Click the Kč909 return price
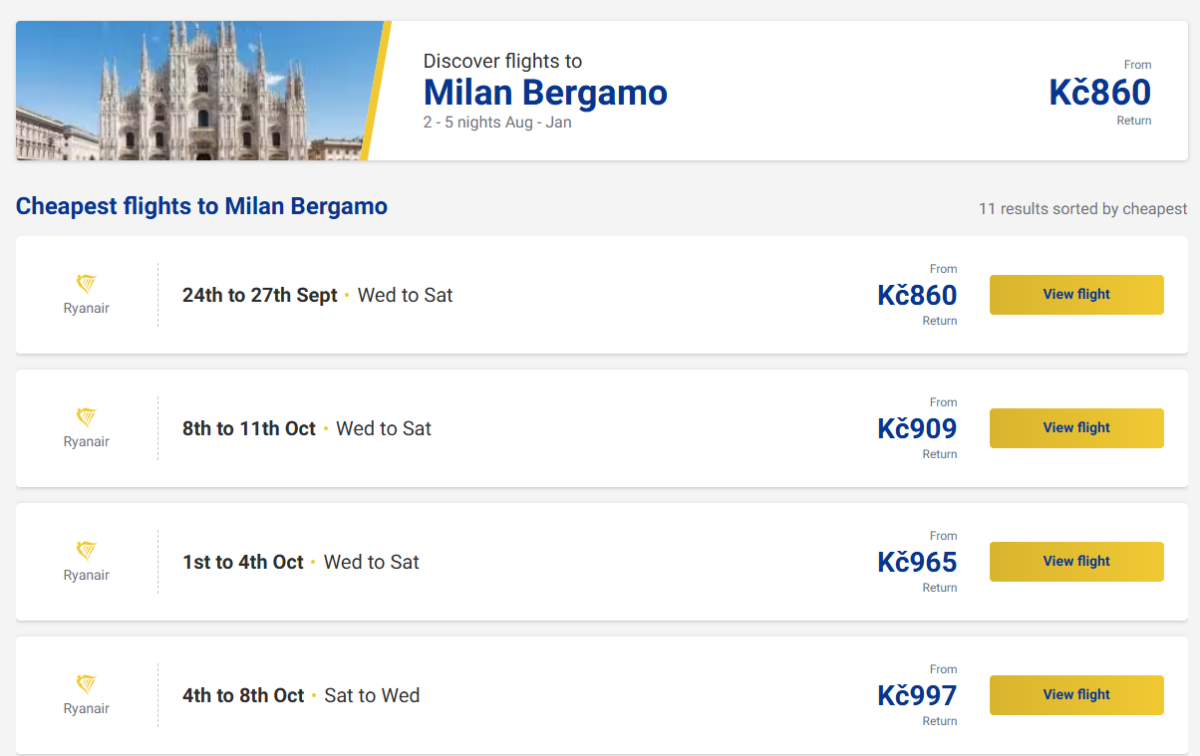 917,429
